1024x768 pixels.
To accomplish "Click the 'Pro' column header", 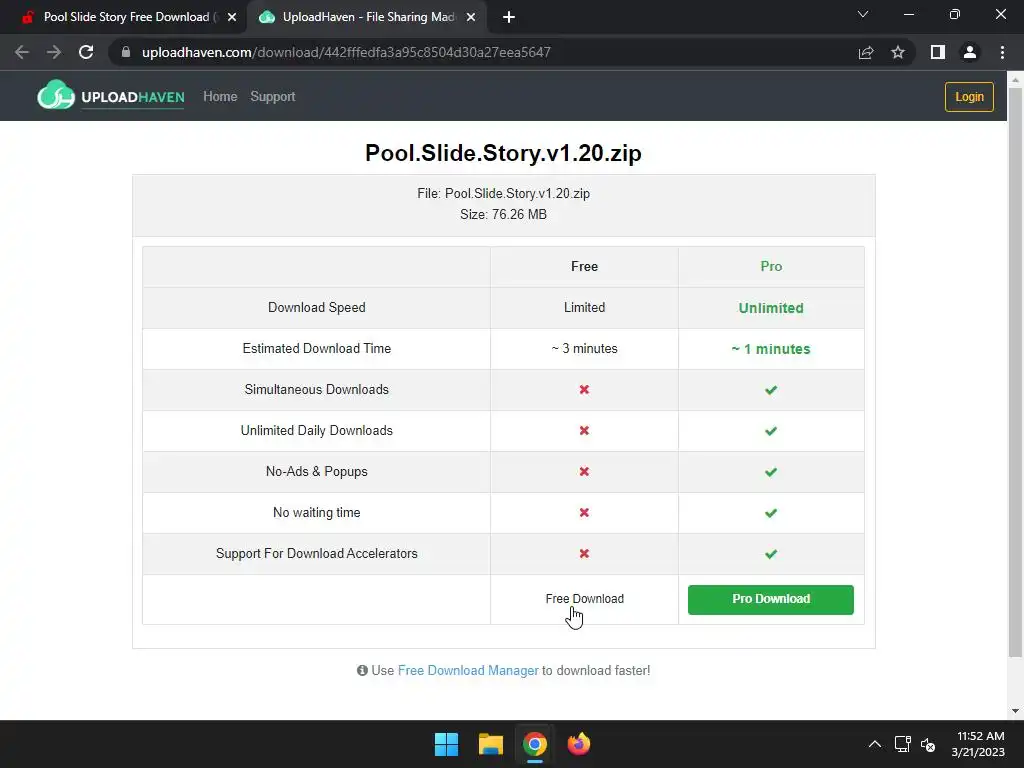I will tap(771, 266).
